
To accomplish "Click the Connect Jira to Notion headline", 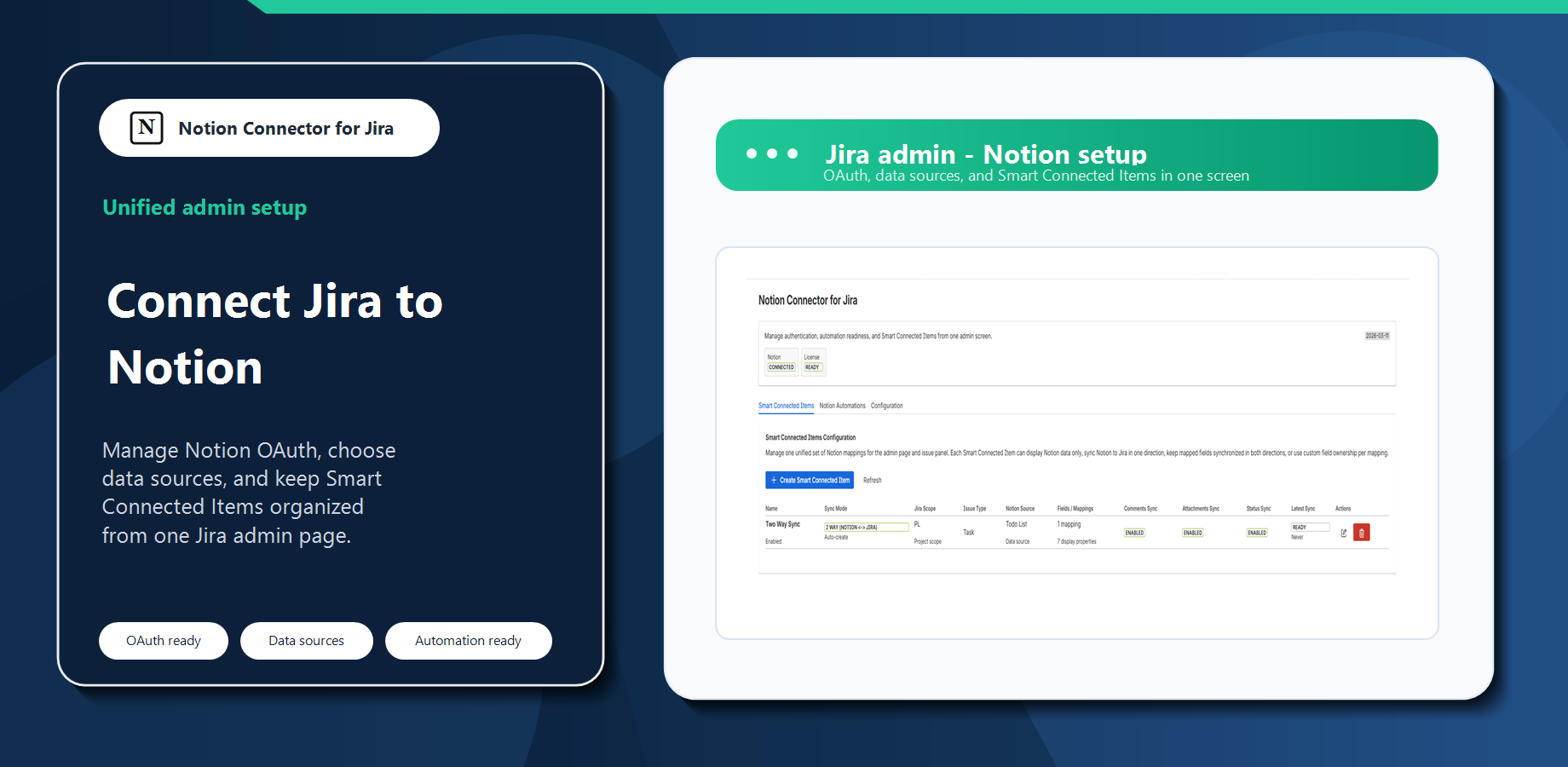I will coord(274,334).
